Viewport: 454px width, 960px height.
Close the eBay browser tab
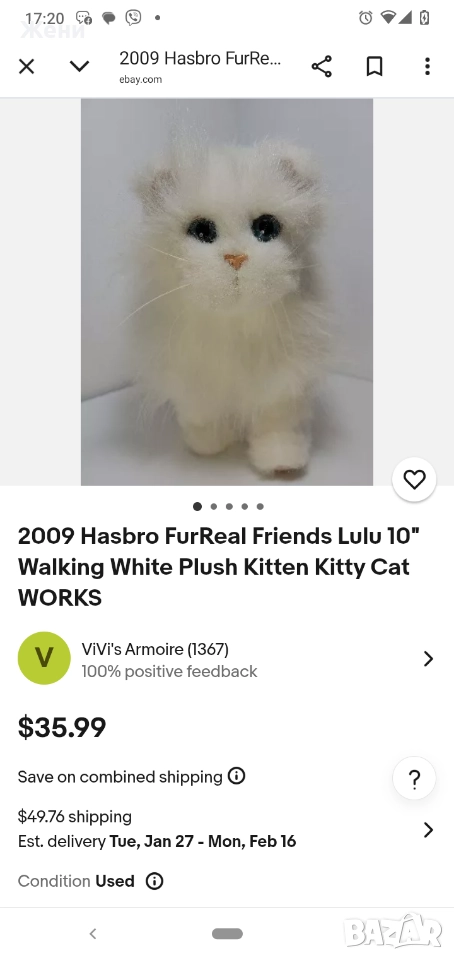(26, 66)
